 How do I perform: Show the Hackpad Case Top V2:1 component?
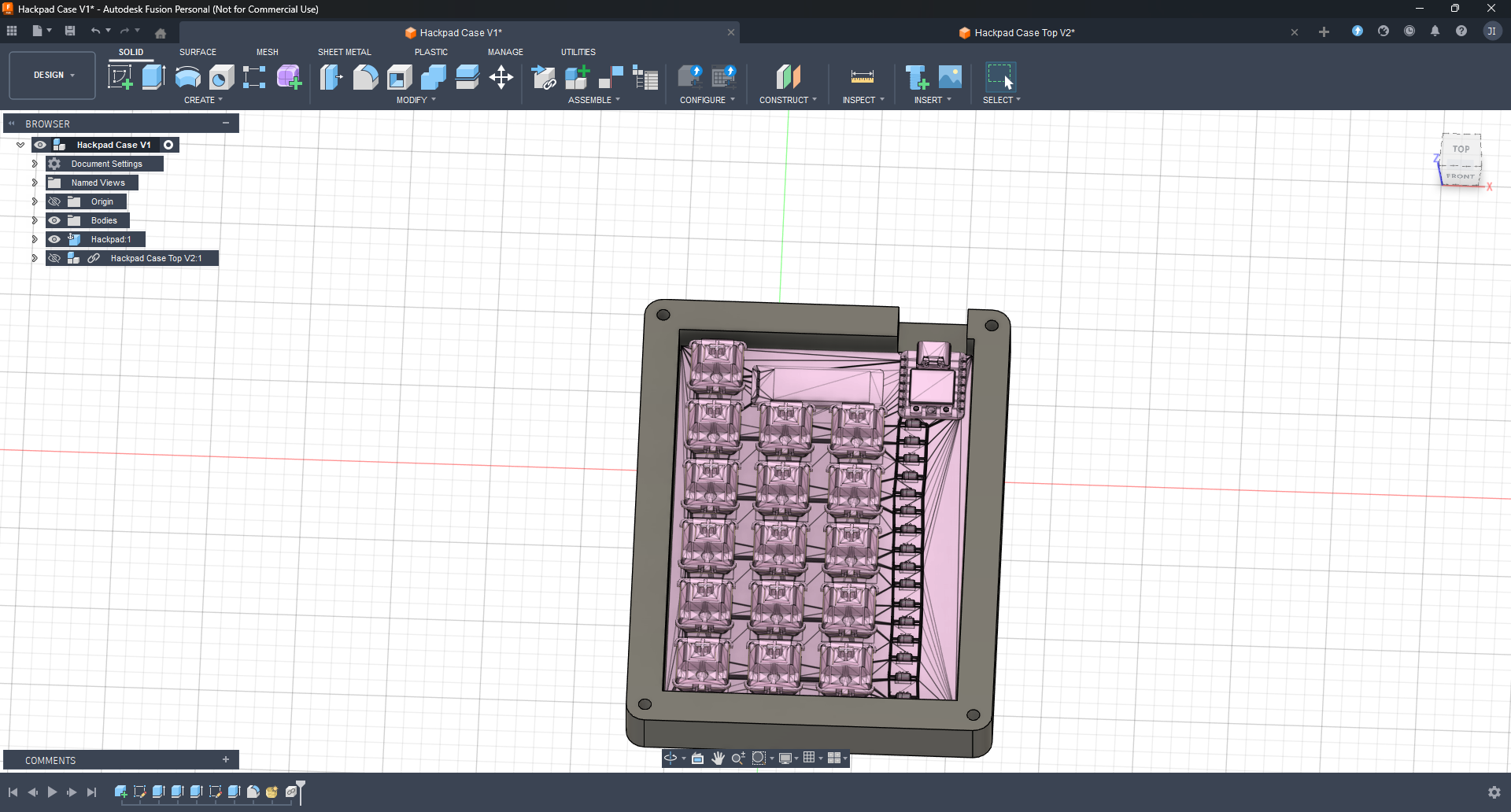click(54, 258)
